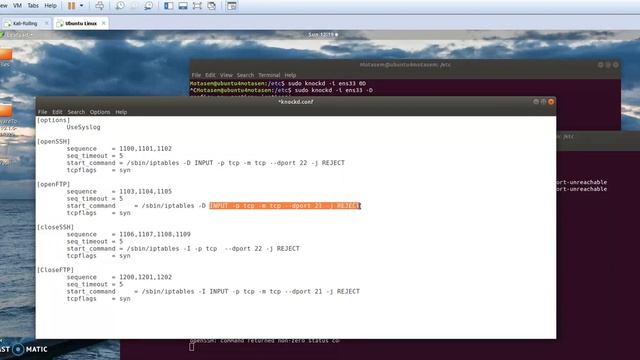Click the sequence 1103,1104,1105 value

click(x=145, y=191)
